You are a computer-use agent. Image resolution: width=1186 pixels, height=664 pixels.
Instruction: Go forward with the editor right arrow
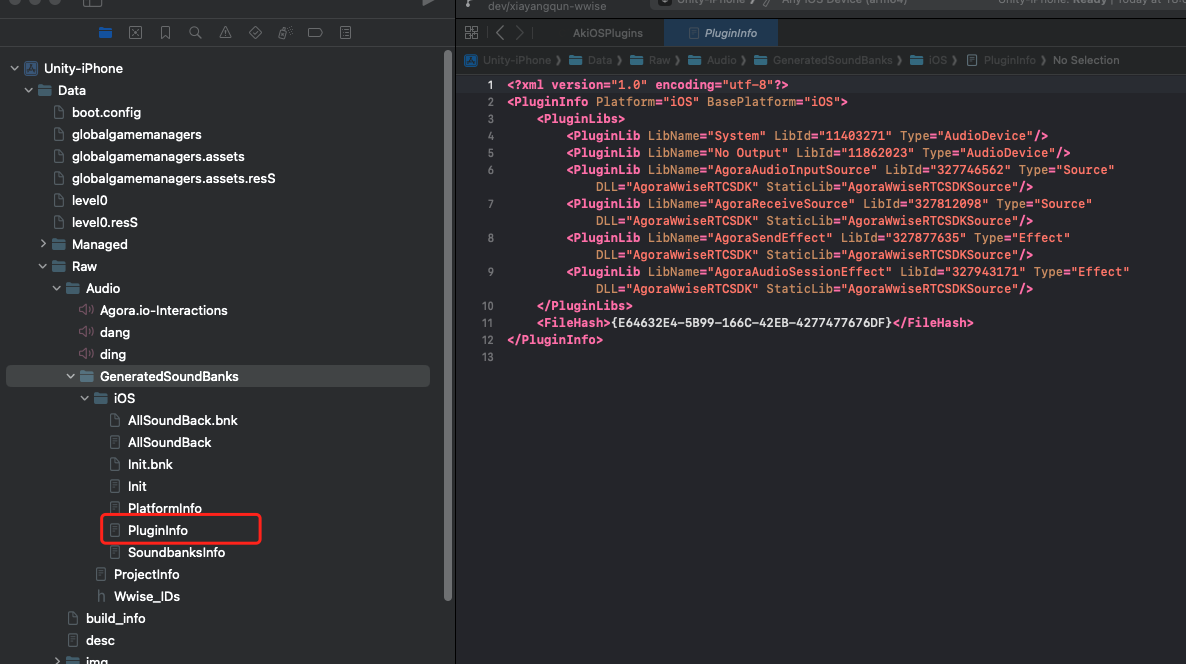click(x=520, y=33)
